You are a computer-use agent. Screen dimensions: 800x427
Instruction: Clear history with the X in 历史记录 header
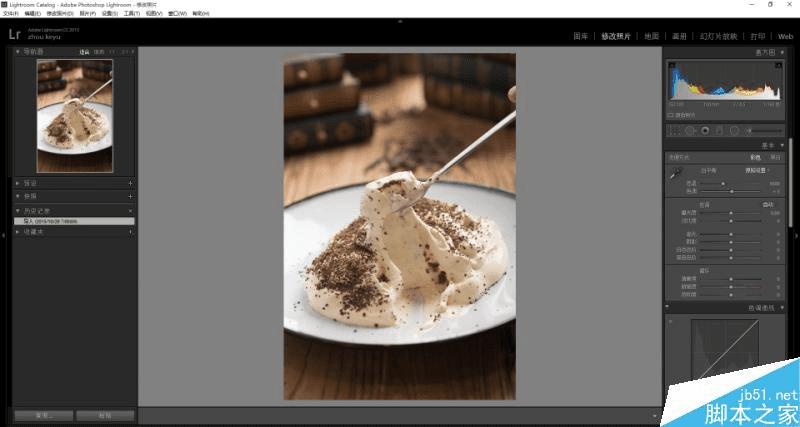pyautogui.click(x=130, y=211)
